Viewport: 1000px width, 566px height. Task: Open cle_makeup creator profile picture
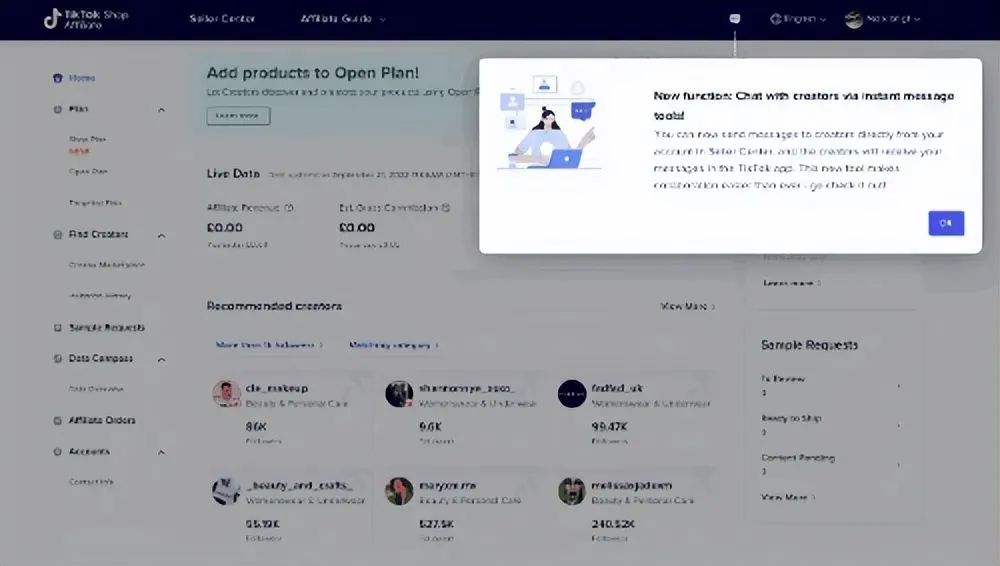click(x=226, y=394)
